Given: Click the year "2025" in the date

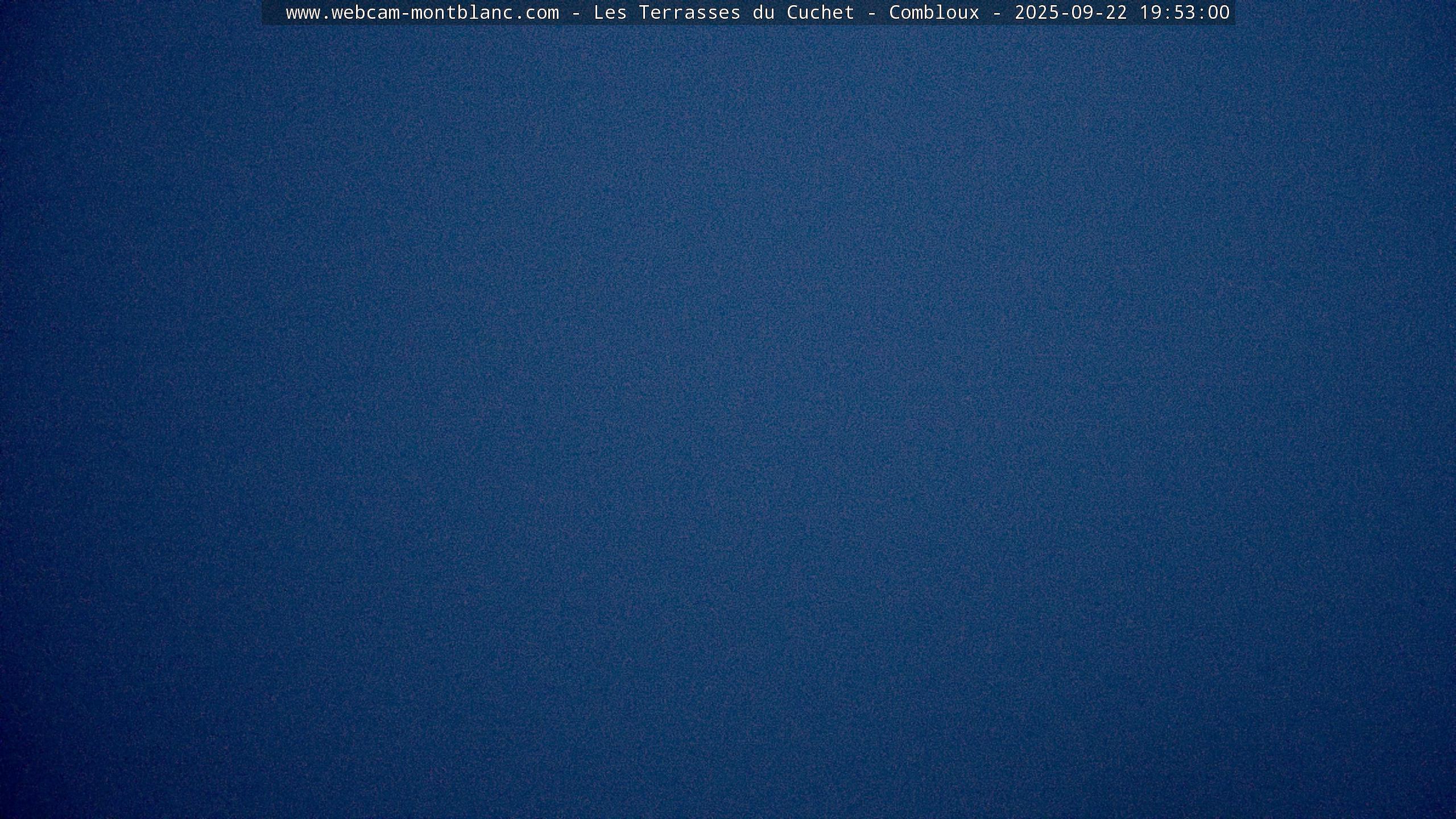Looking at the screenshot, I should click(x=1037, y=13).
